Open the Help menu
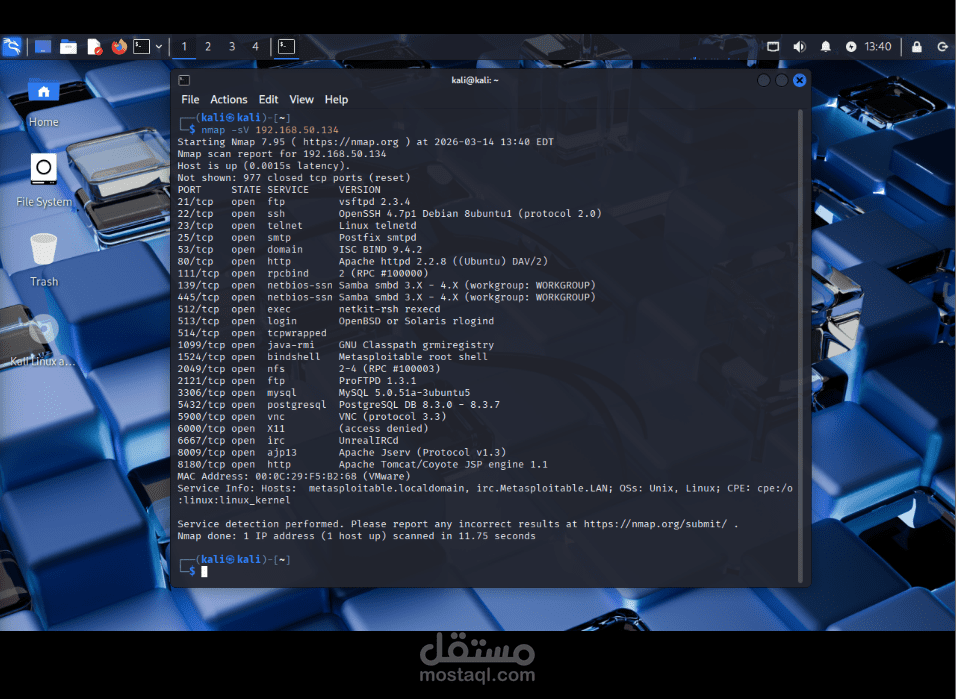 pyautogui.click(x=336, y=99)
